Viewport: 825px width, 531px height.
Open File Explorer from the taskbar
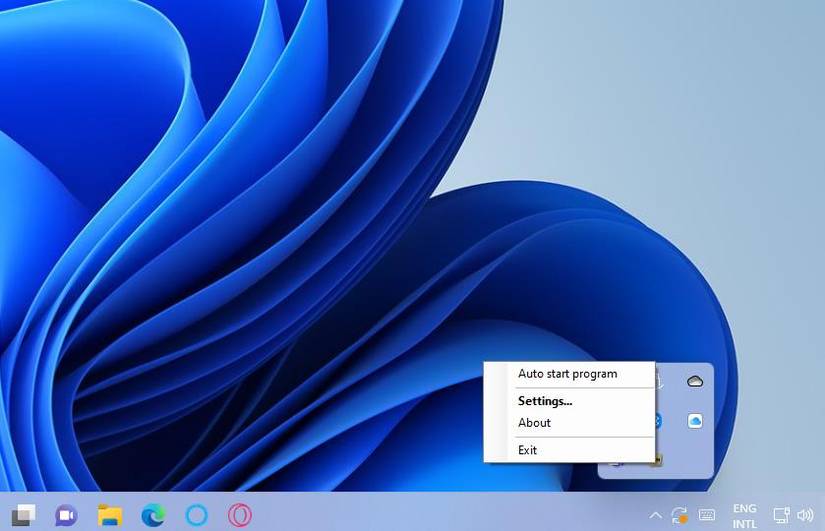(110, 515)
